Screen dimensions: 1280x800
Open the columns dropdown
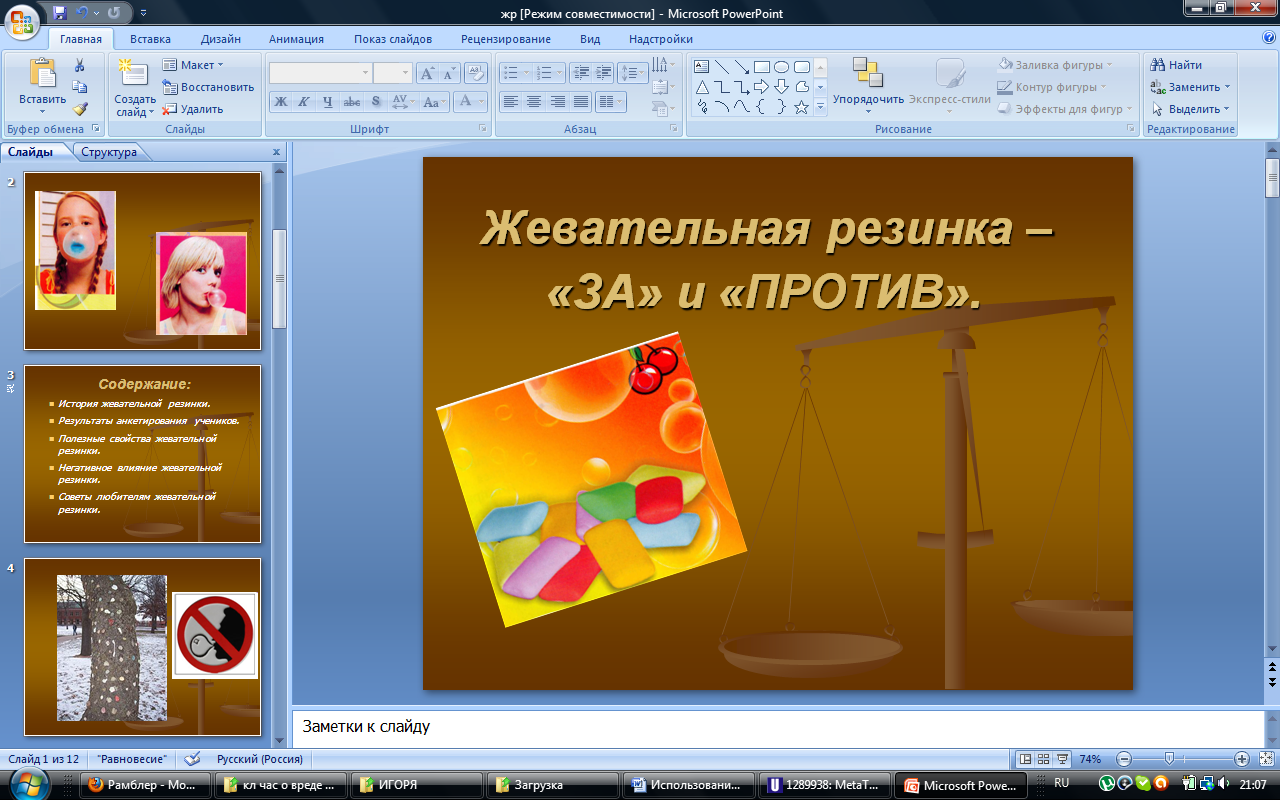point(610,102)
